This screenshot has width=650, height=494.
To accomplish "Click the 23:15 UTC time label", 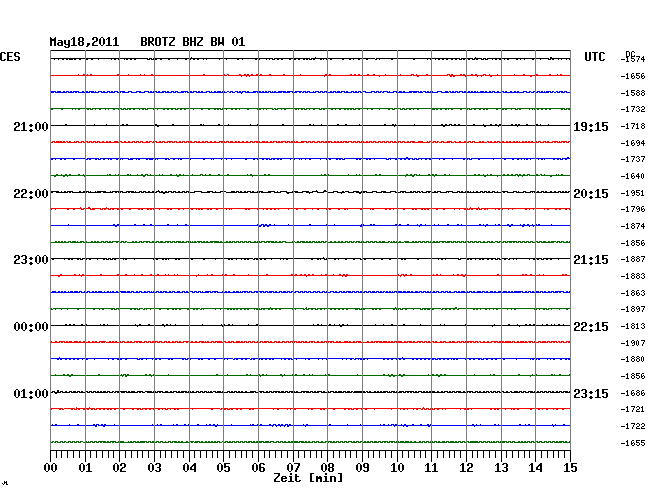I will (x=590, y=393).
